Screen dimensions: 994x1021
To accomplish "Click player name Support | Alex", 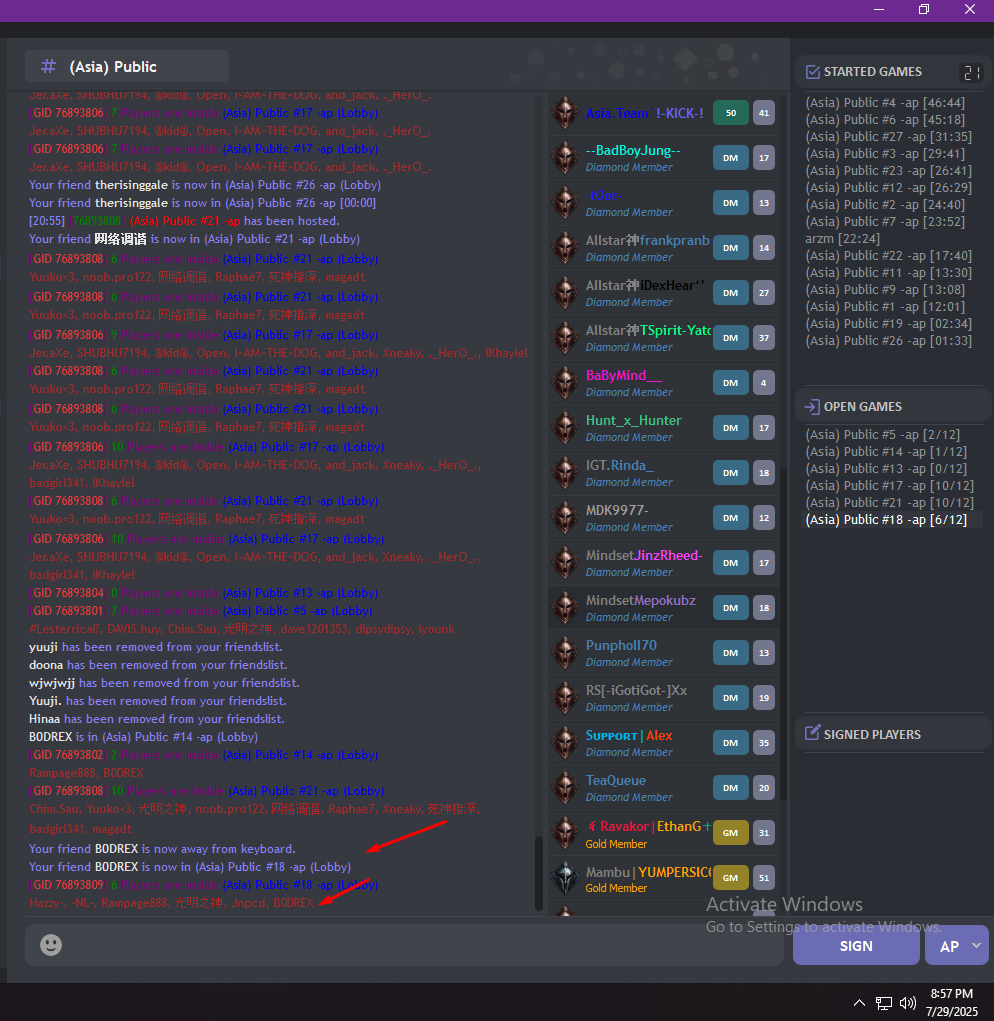I will coord(629,735).
